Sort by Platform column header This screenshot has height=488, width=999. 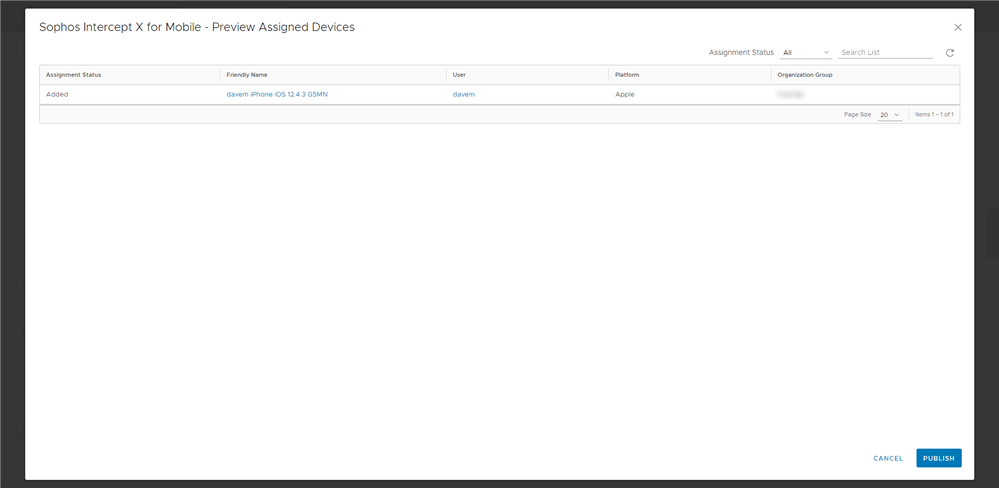tap(689, 75)
